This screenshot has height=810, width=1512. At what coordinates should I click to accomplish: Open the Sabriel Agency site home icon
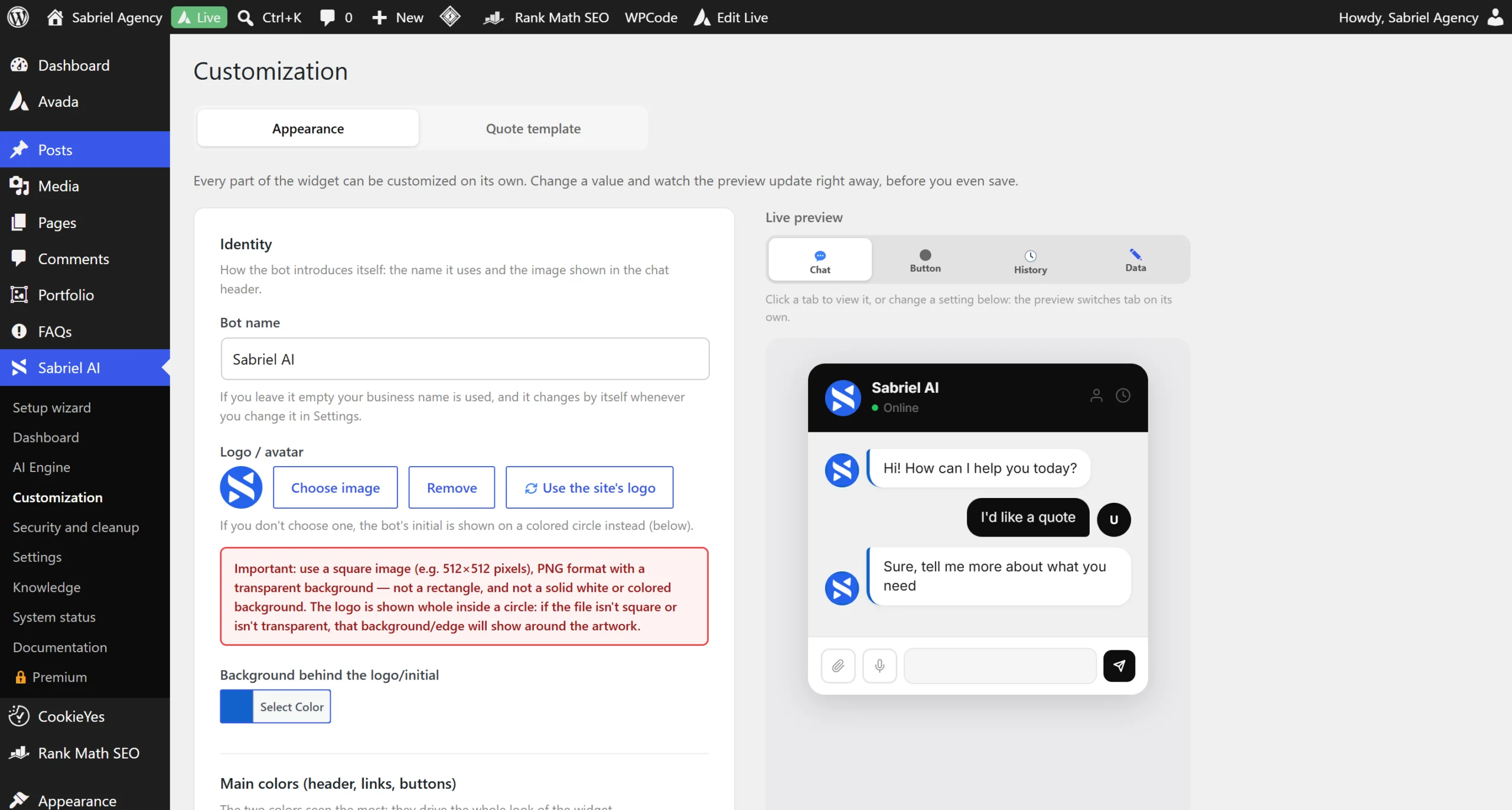point(55,17)
